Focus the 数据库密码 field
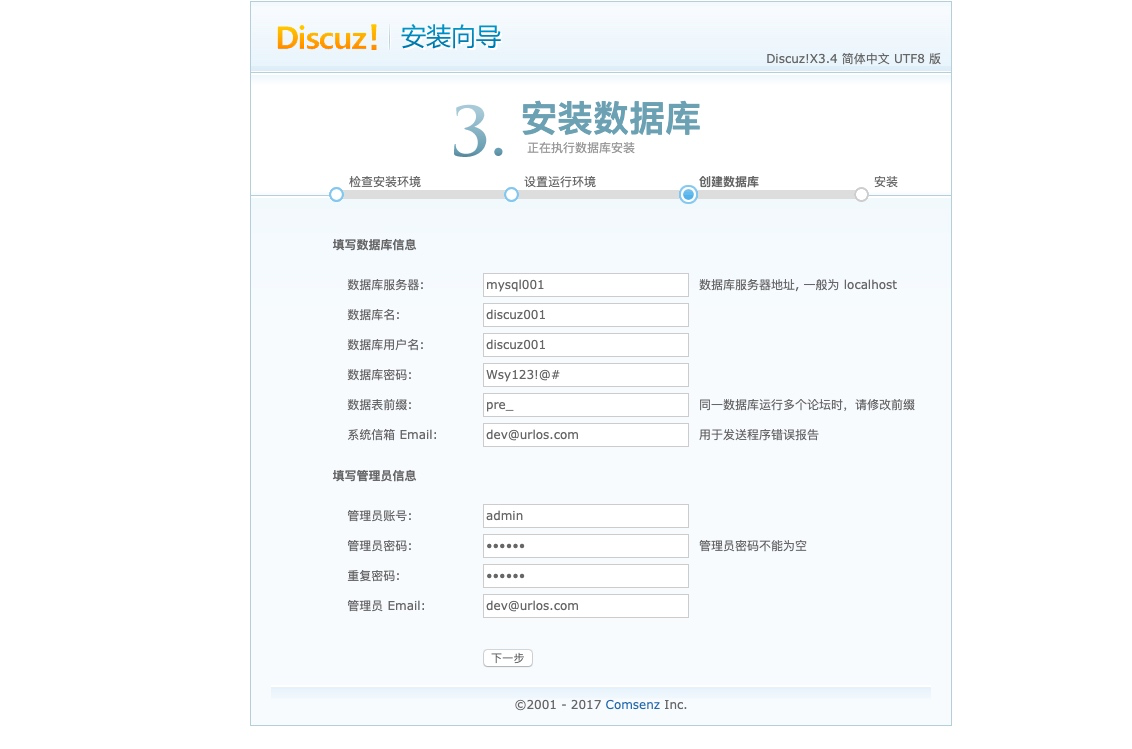 tap(585, 374)
